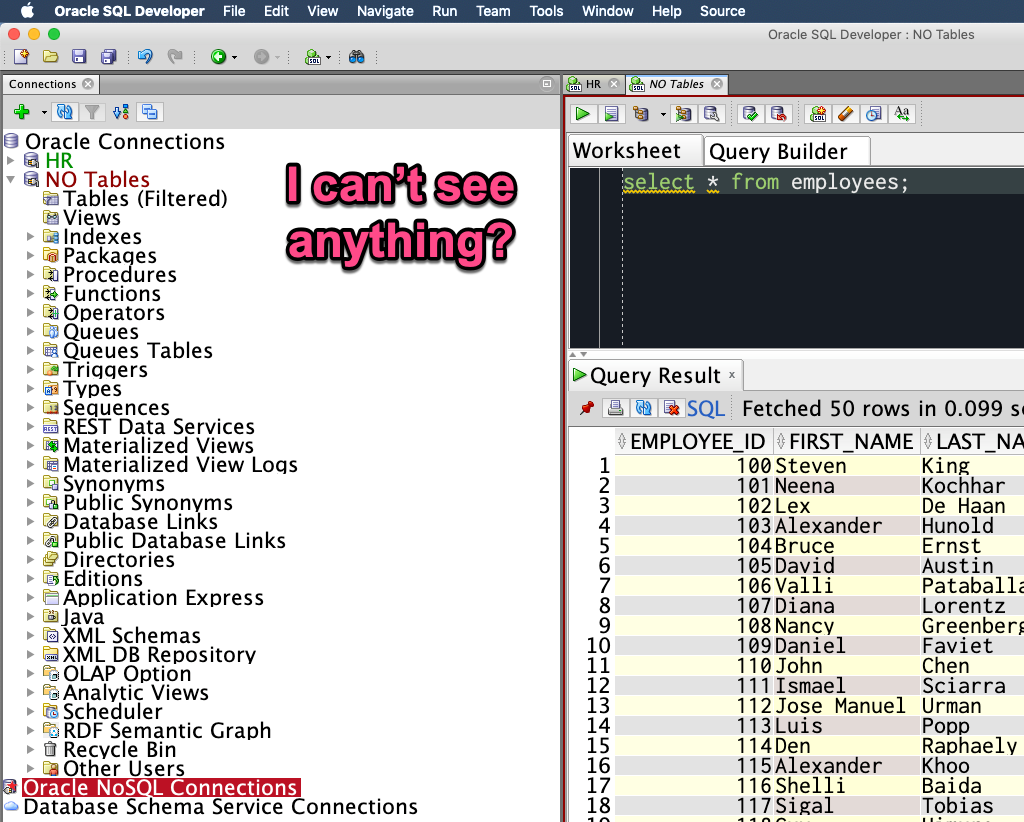1024x822 pixels.
Task: Commit changes using the commit database icon
Action: click(x=749, y=114)
